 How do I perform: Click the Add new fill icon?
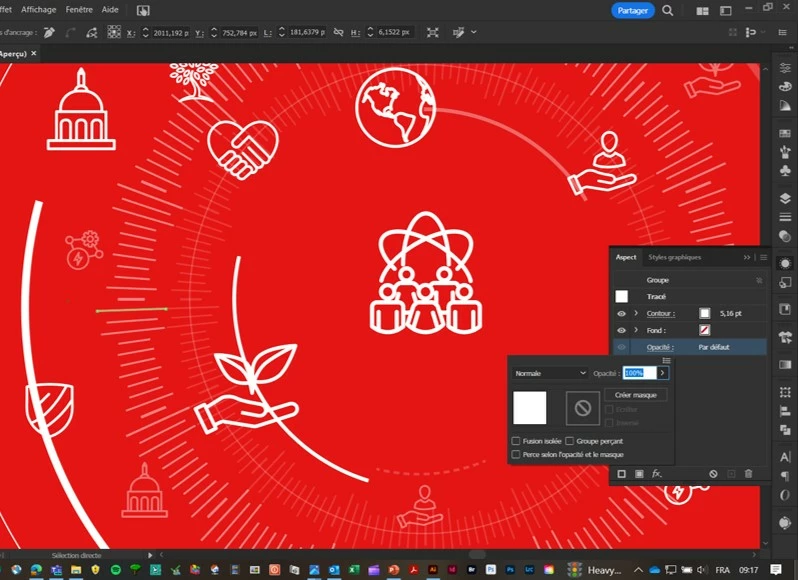click(x=639, y=474)
